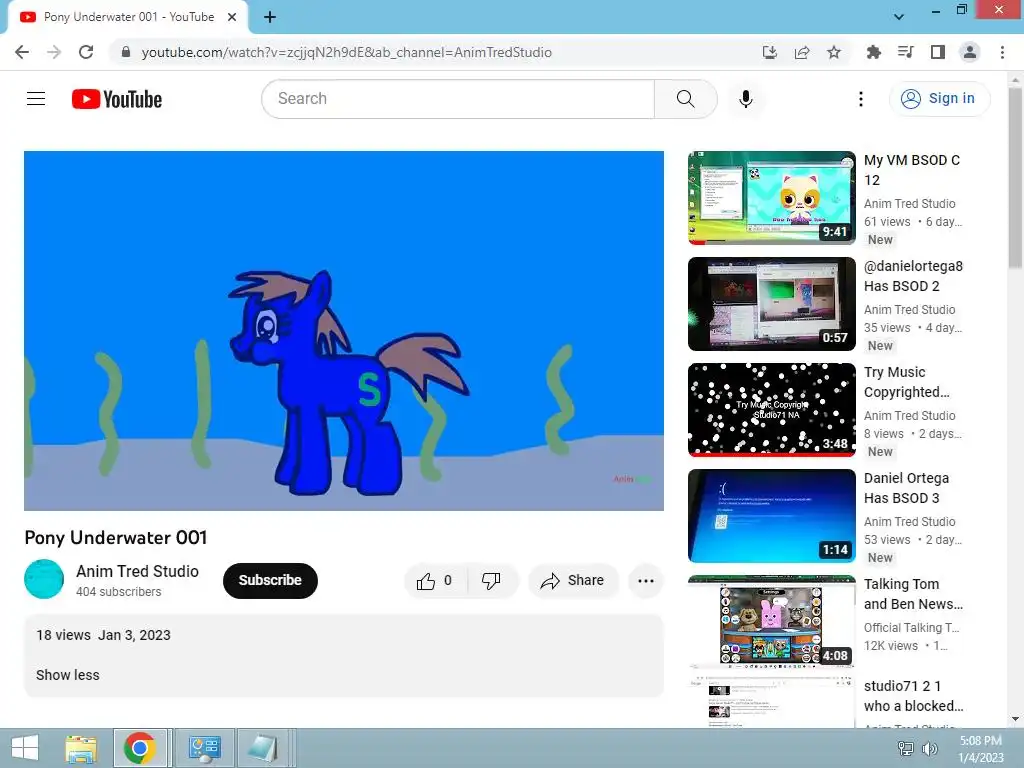Open Talking Tom and Ben News thumbnail
The image size is (1024, 768).
(771, 622)
